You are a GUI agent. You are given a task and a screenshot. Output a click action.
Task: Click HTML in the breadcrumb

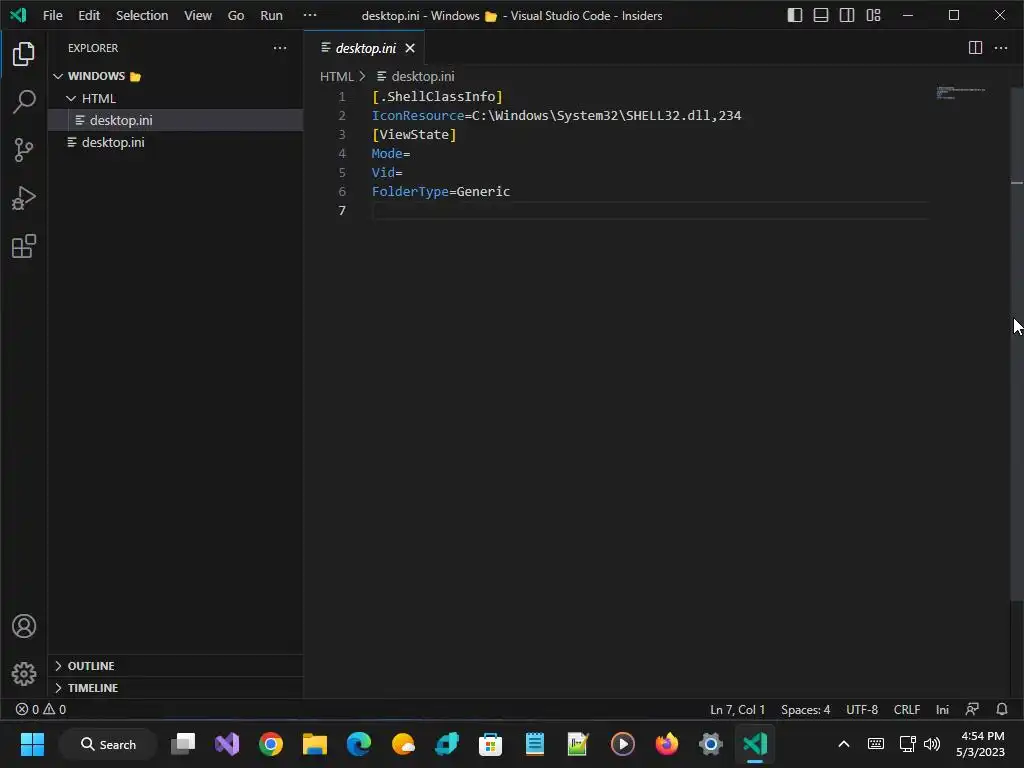[x=336, y=76]
